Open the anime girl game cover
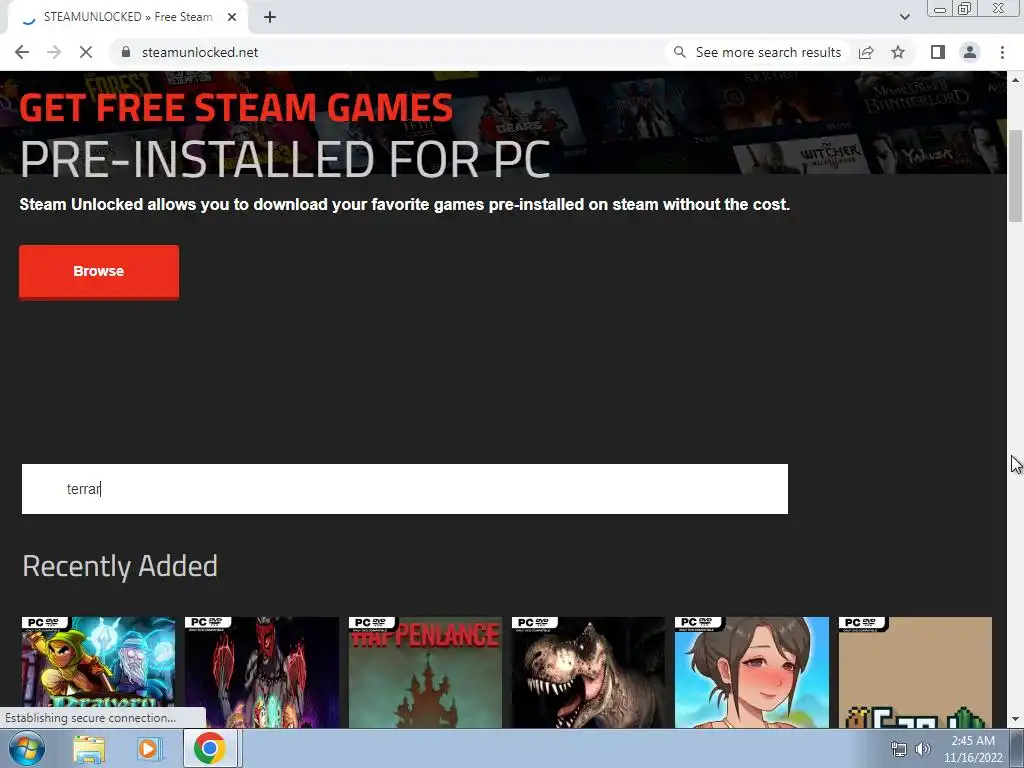1024x768 pixels. (752, 672)
